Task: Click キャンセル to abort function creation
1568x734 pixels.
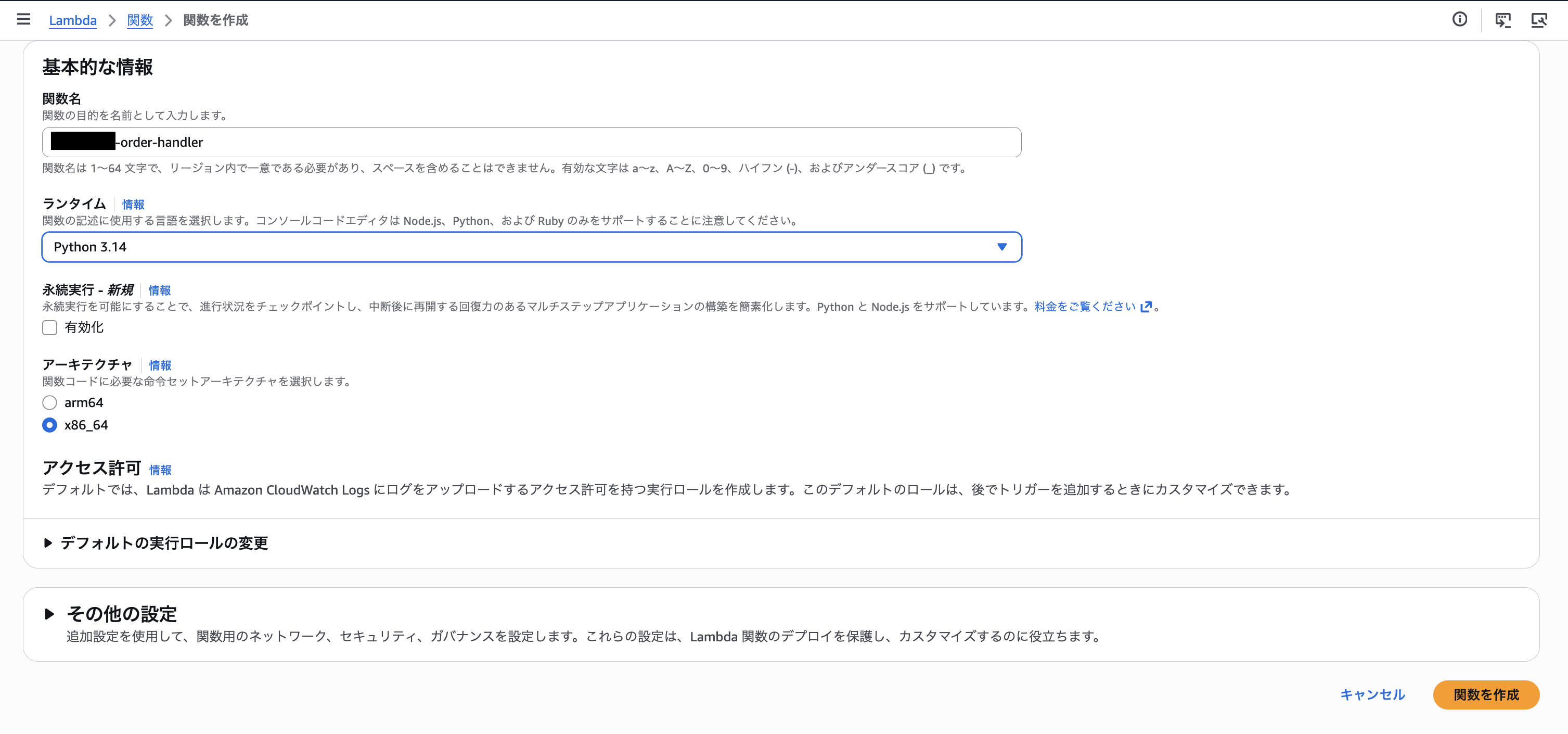Action: point(1372,694)
